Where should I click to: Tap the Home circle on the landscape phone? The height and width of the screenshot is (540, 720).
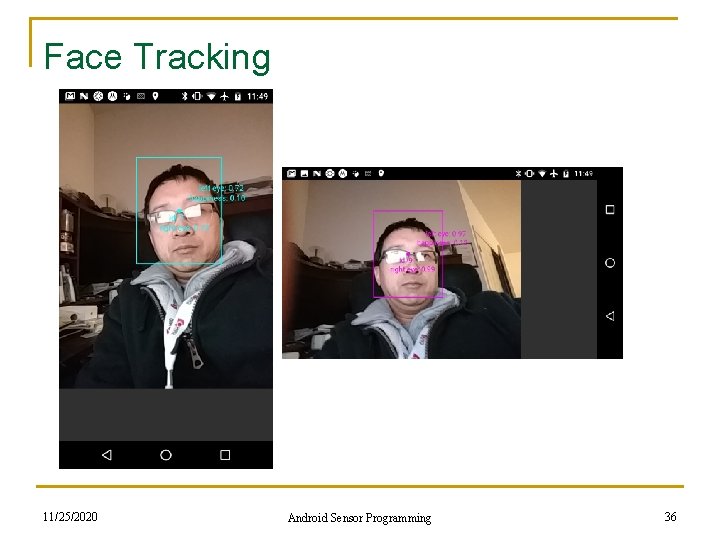pyautogui.click(x=610, y=263)
